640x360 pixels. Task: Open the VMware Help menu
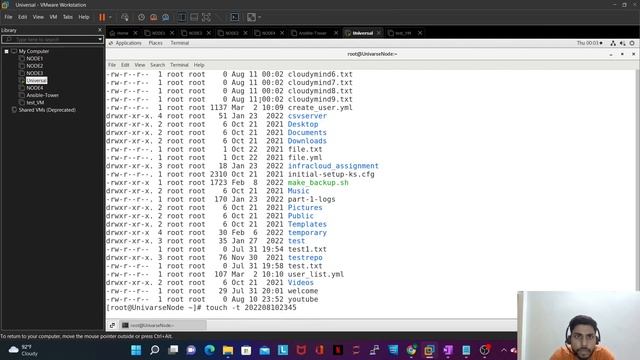pos(84,17)
